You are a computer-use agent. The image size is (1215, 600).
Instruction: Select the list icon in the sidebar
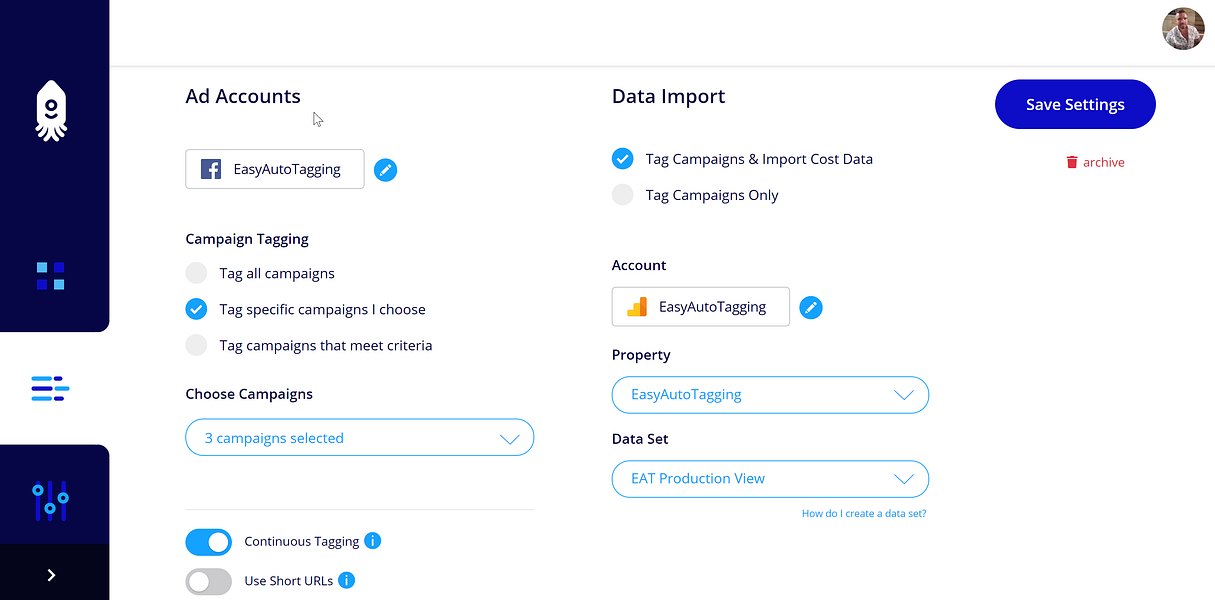point(50,388)
